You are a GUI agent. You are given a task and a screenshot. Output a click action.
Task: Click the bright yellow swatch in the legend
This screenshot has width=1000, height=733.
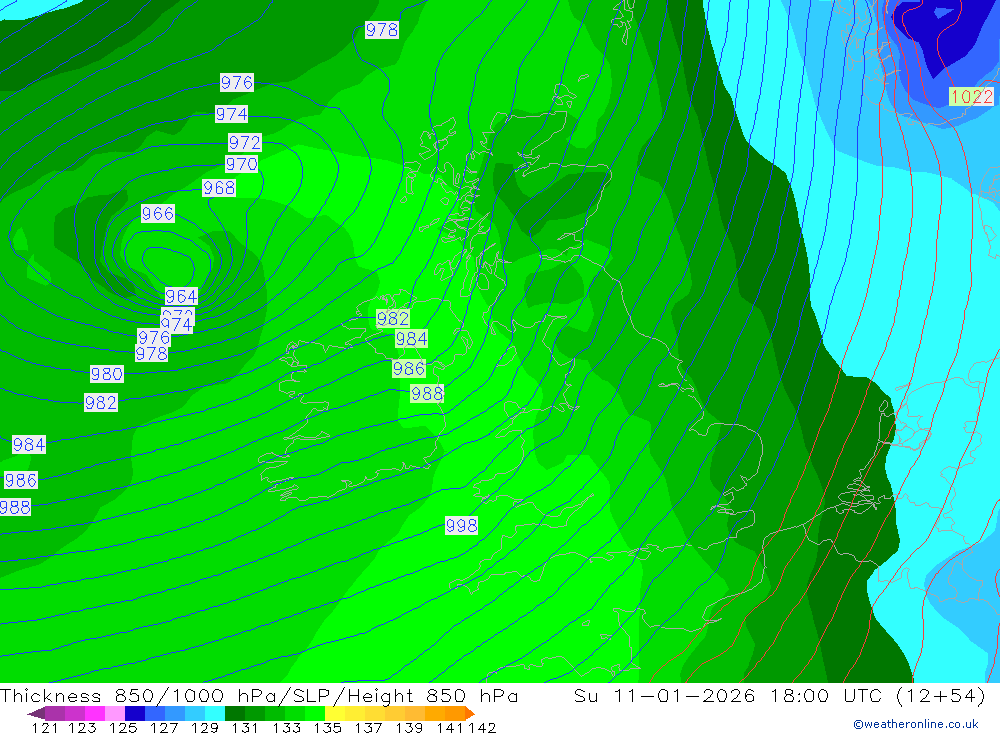(335, 713)
